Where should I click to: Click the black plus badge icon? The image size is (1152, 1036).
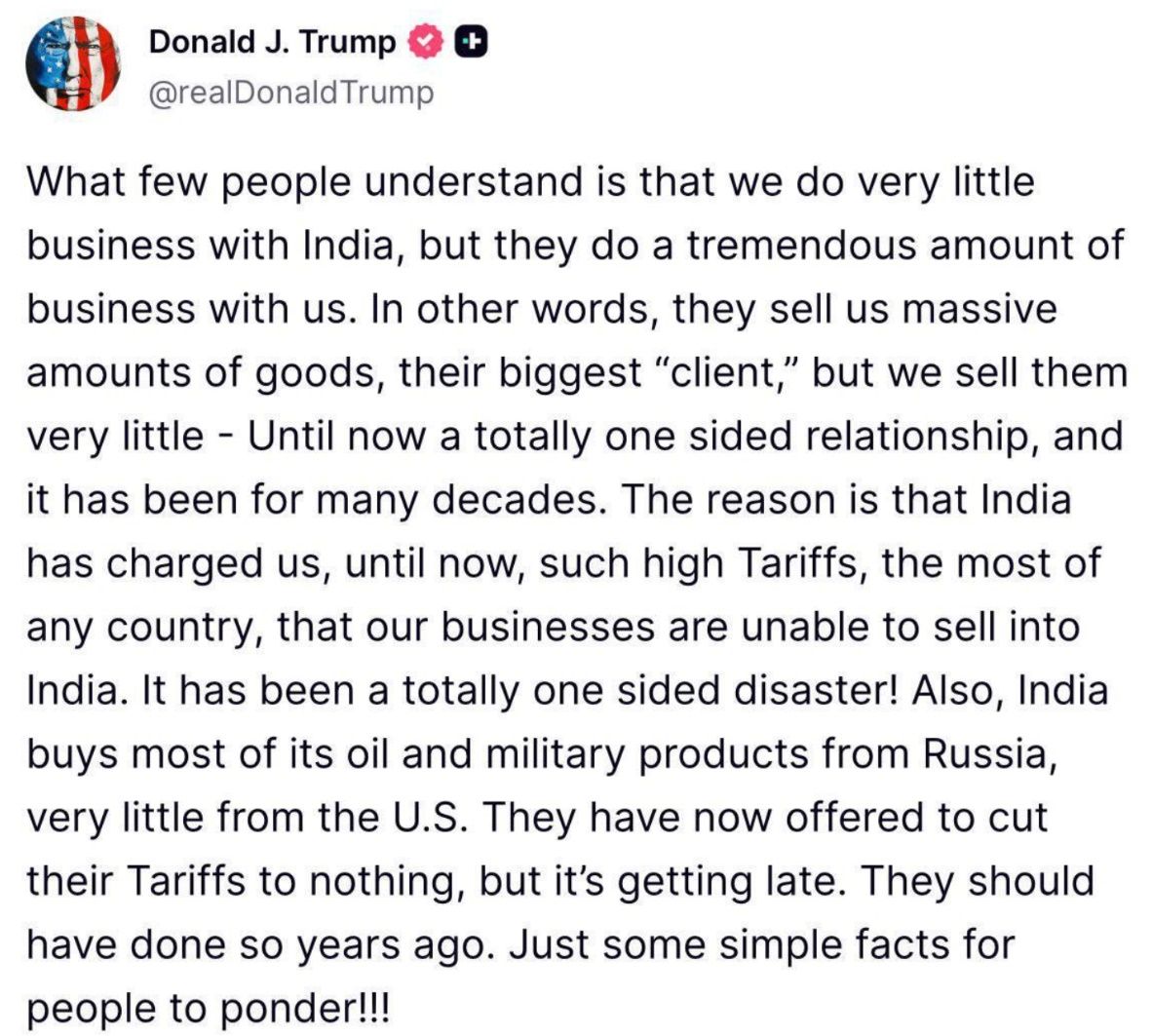[x=471, y=43]
